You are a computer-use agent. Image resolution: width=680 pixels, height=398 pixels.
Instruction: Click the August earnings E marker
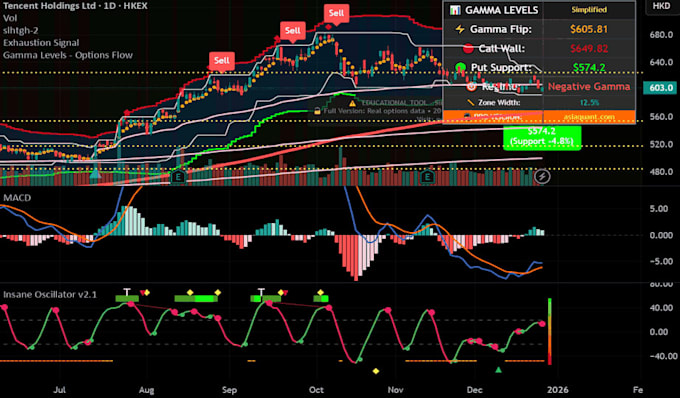click(x=178, y=176)
